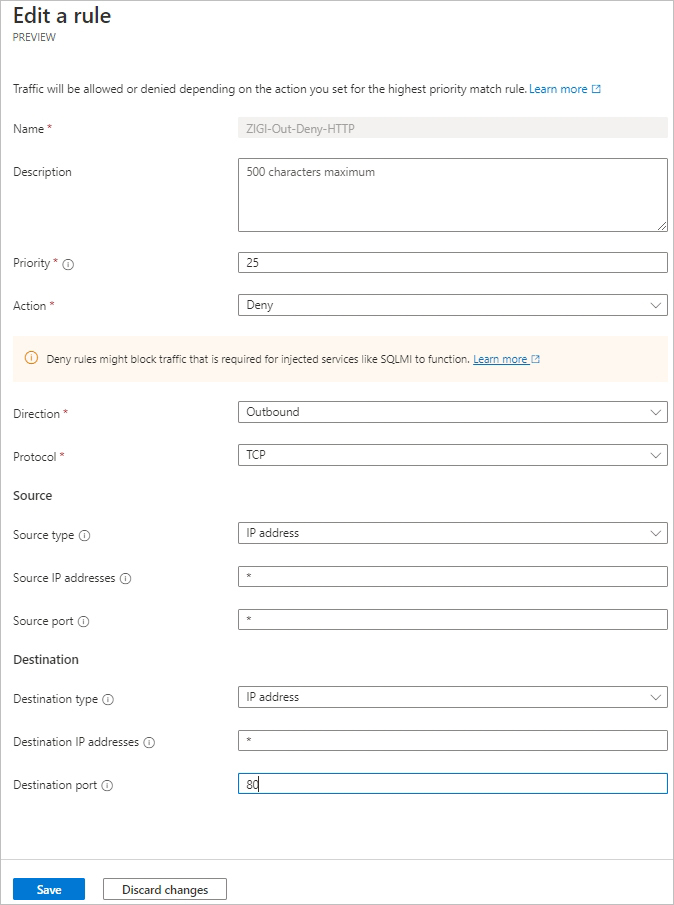This screenshot has width=674, height=905.
Task: Save the rule changes
Action: tap(49, 889)
